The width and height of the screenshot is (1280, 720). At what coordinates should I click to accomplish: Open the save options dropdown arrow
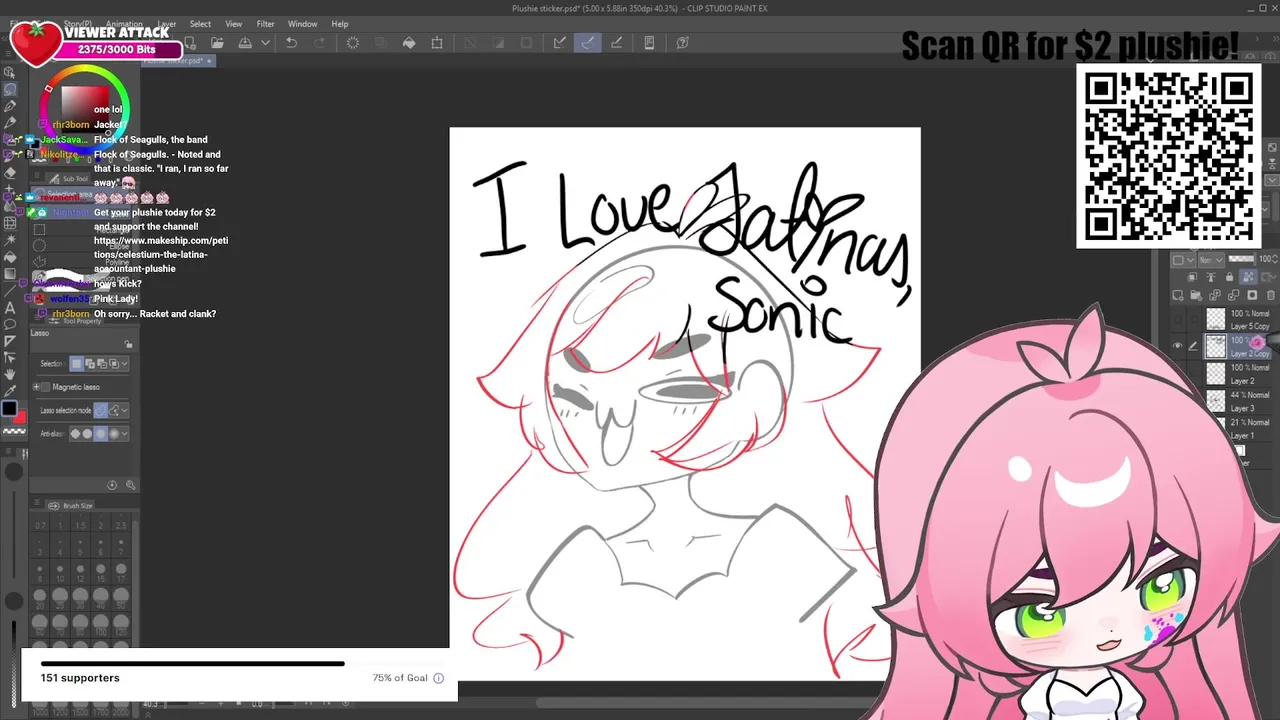(x=265, y=42)
